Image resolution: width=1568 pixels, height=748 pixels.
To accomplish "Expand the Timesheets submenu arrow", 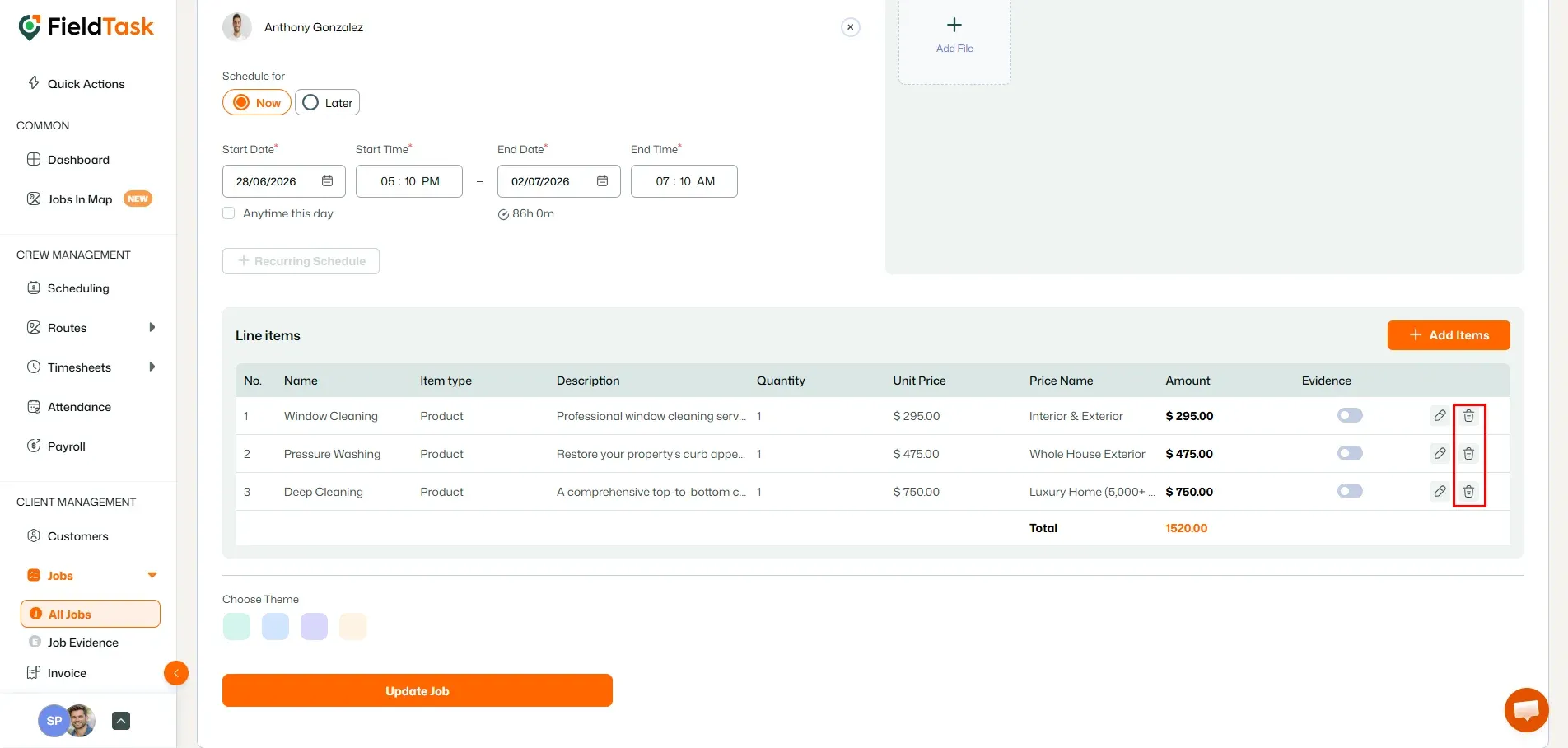I will pos(152,367).
